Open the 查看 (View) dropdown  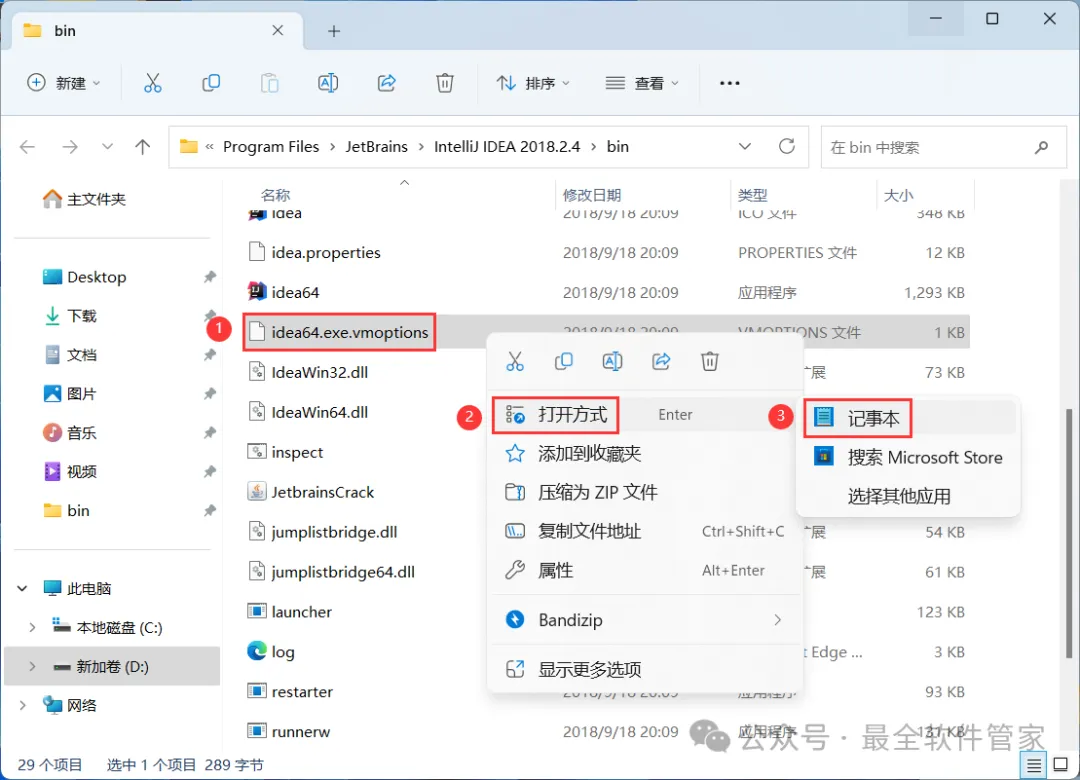(641, 83)
